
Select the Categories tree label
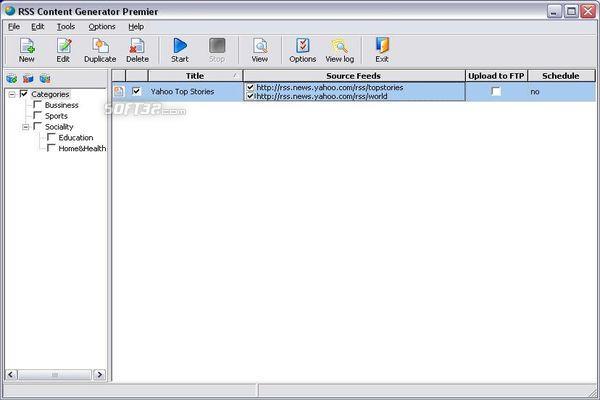[x=50, y=94]
